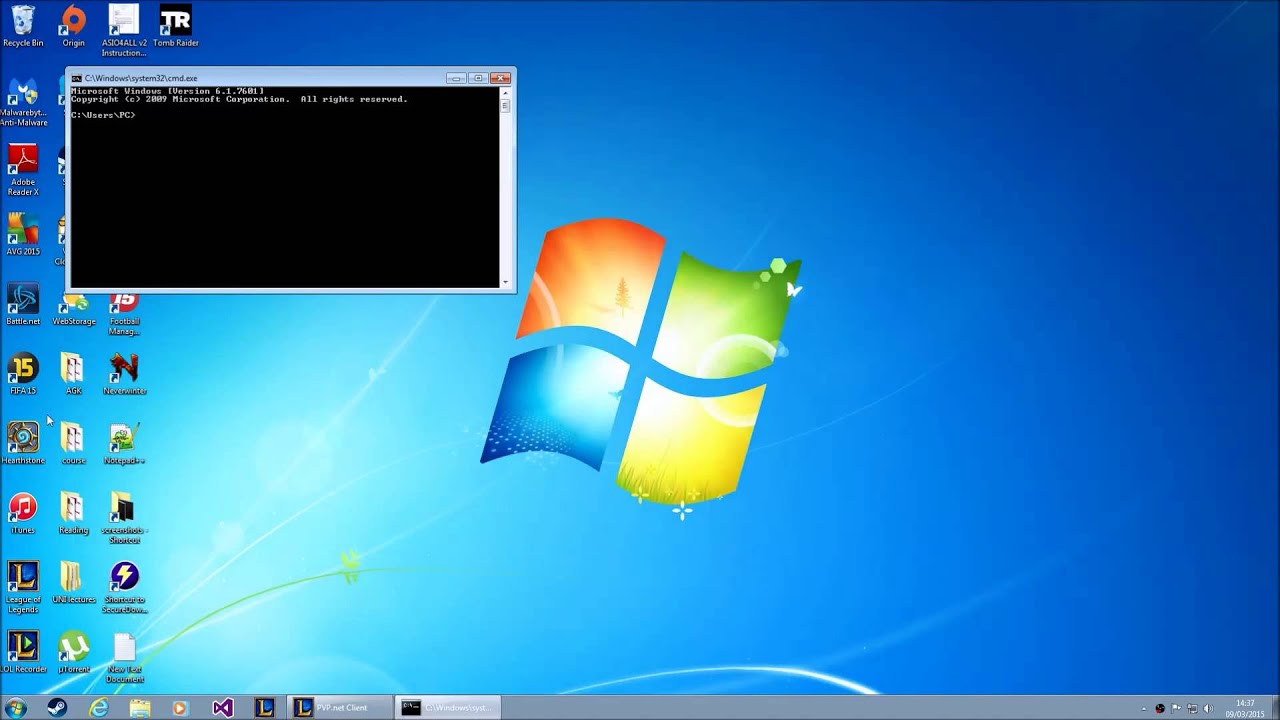Select the AVG 2015 desktop icon
1280x720 pixels.
click(23, 236)
